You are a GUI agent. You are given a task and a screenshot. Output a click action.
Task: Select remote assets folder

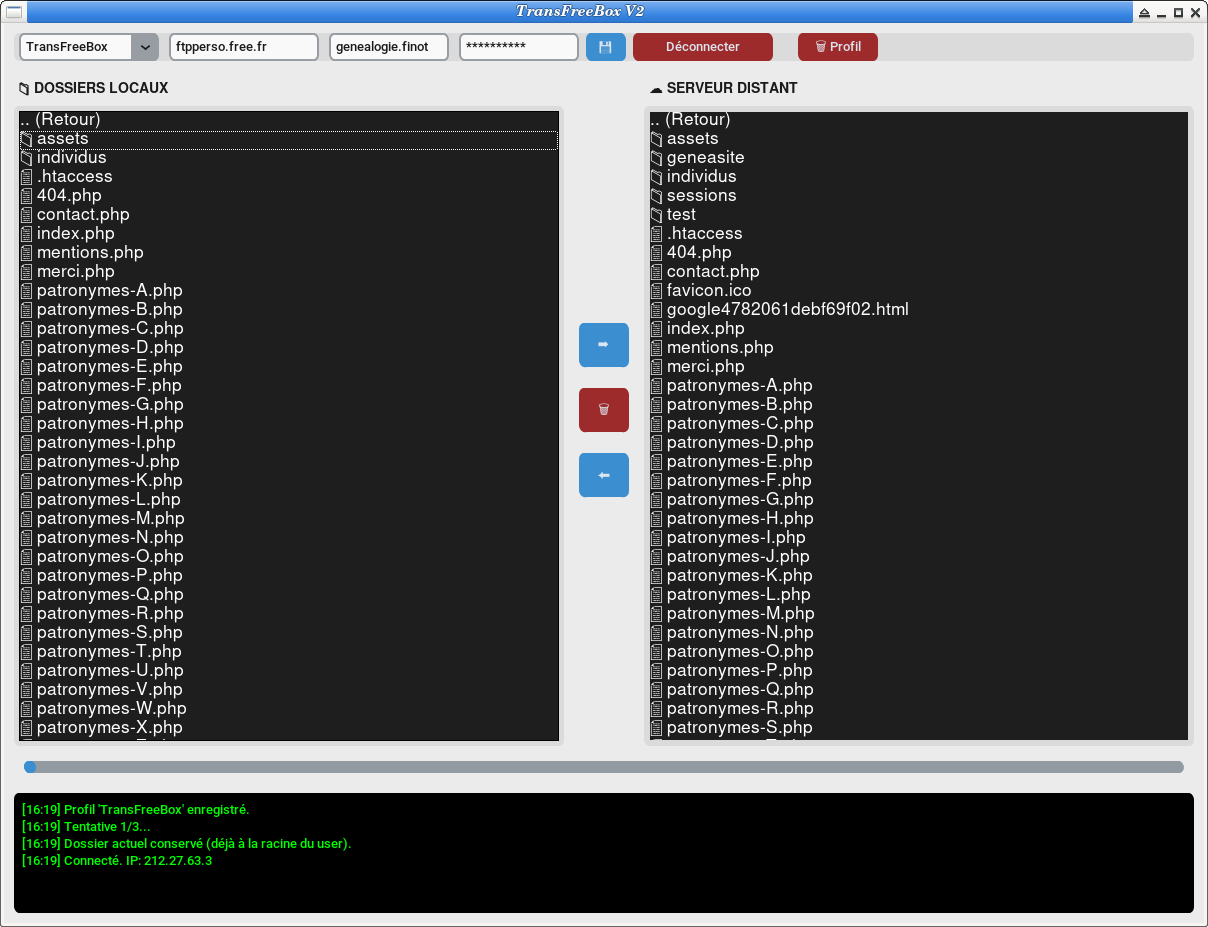919,139
